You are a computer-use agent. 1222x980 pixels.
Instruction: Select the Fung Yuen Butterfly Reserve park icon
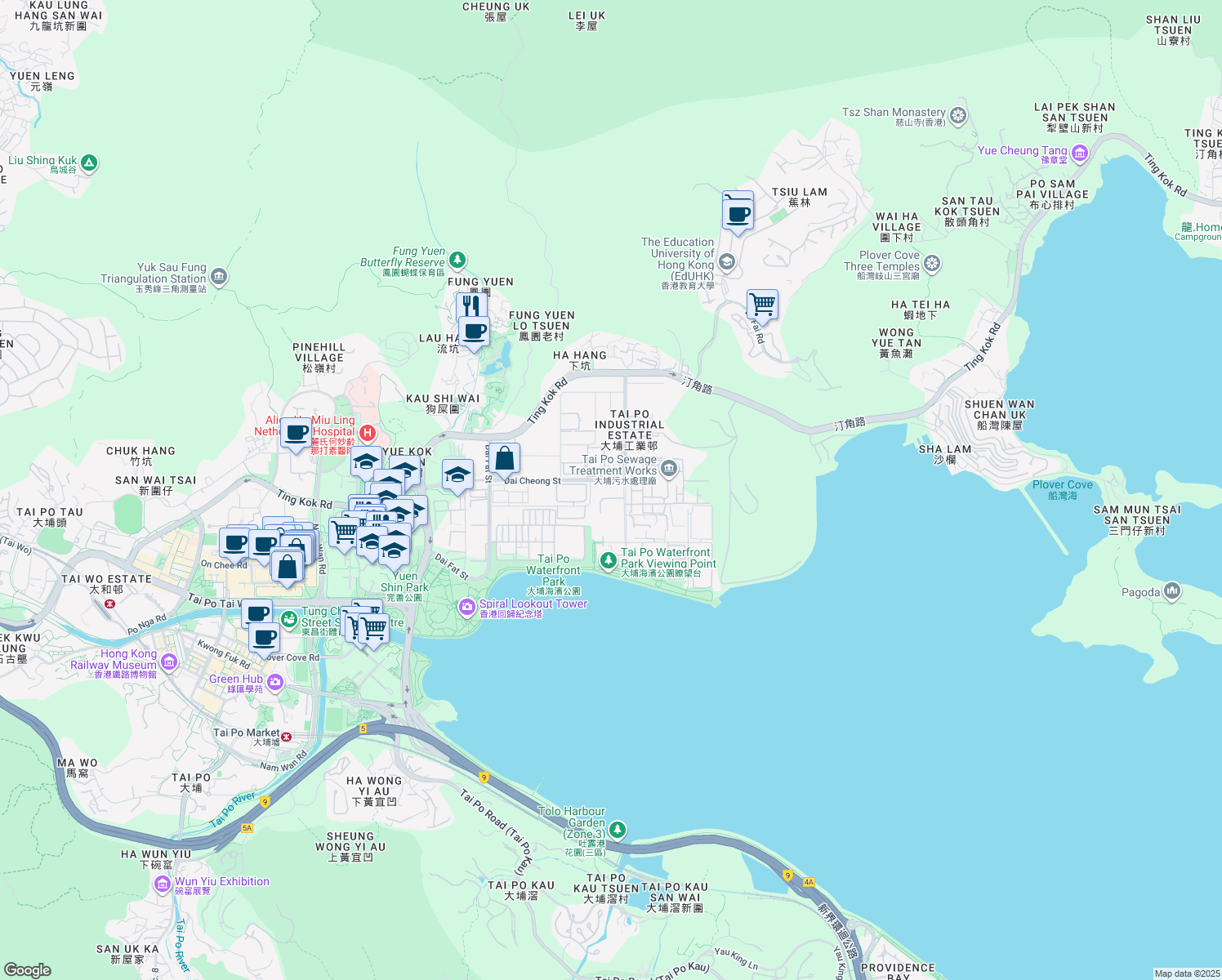tap(456, 260)
